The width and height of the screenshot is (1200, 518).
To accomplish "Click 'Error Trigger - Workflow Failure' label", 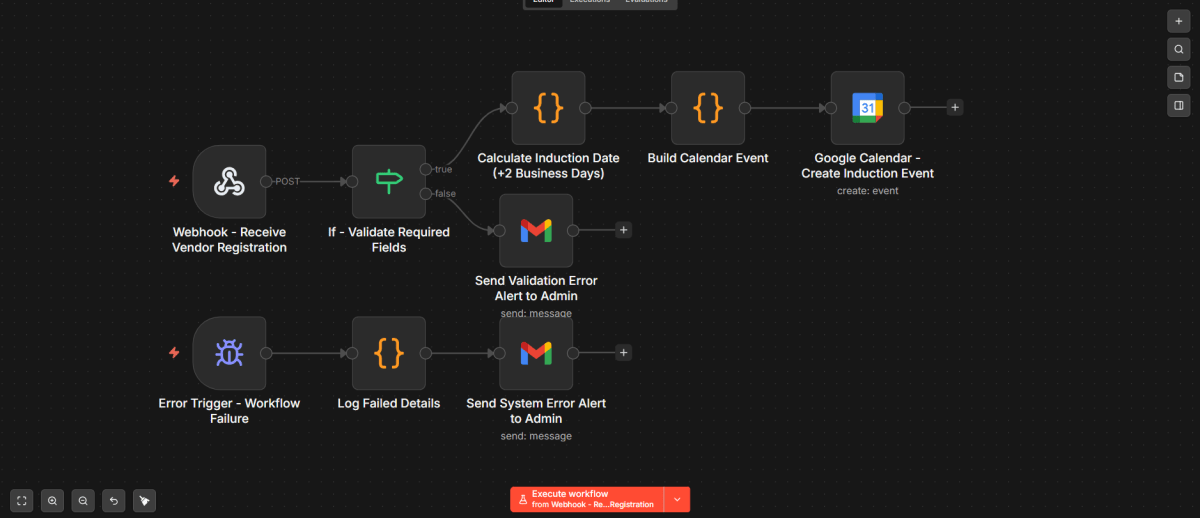I will pos(229,411).
